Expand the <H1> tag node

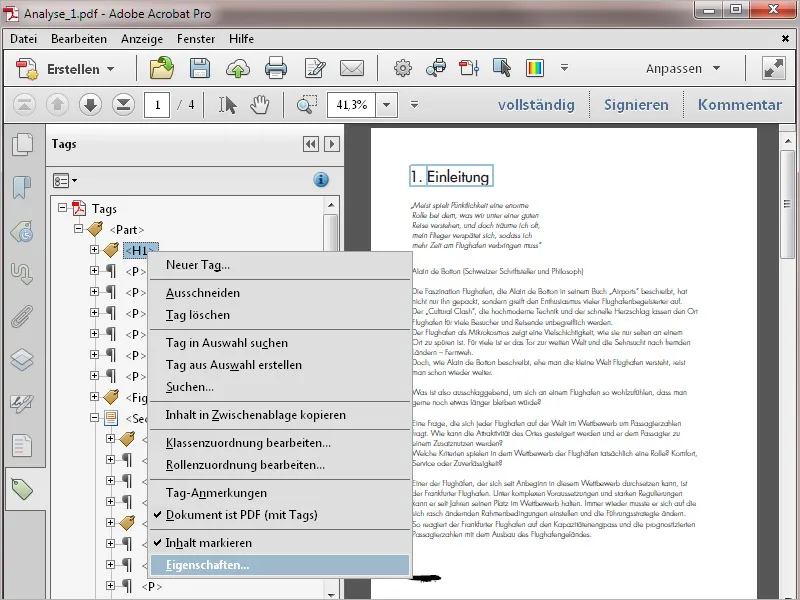tap(94, 249)
